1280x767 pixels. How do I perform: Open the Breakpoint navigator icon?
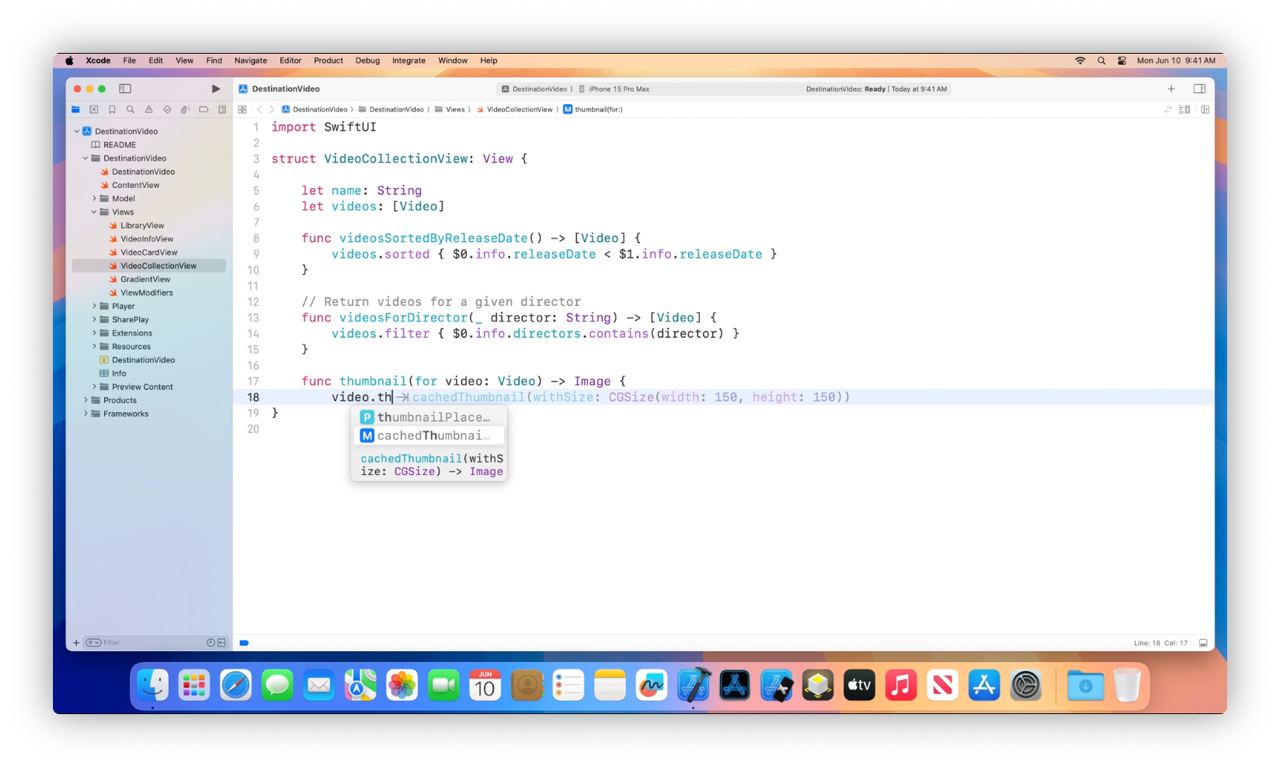(205, 108)
